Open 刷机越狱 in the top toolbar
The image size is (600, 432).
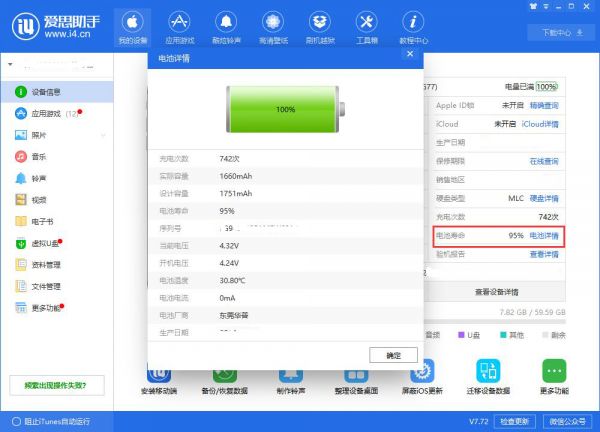(320, 28)
